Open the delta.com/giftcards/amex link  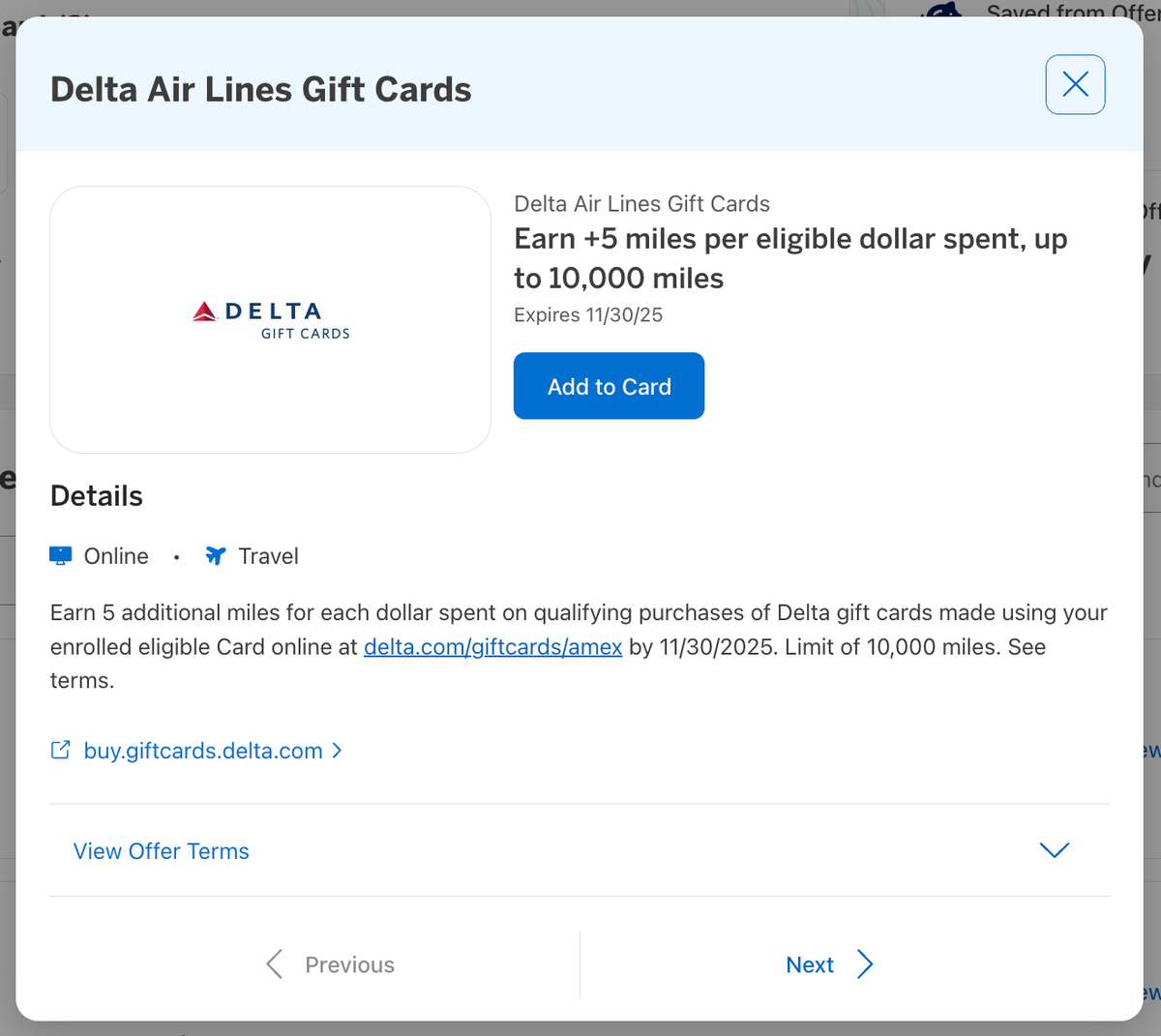pyautogui.click(x=492, y=646)
